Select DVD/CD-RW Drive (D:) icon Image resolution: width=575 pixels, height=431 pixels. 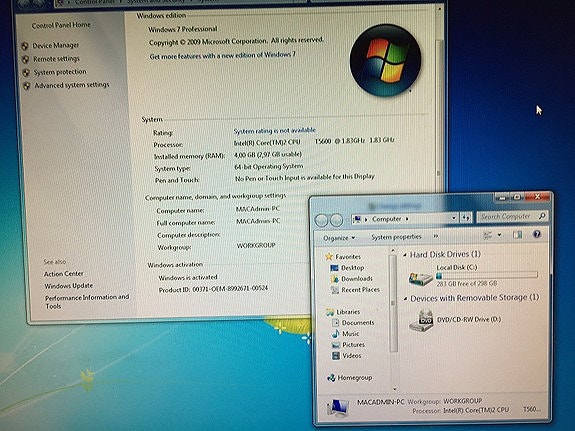coord(422,321)
